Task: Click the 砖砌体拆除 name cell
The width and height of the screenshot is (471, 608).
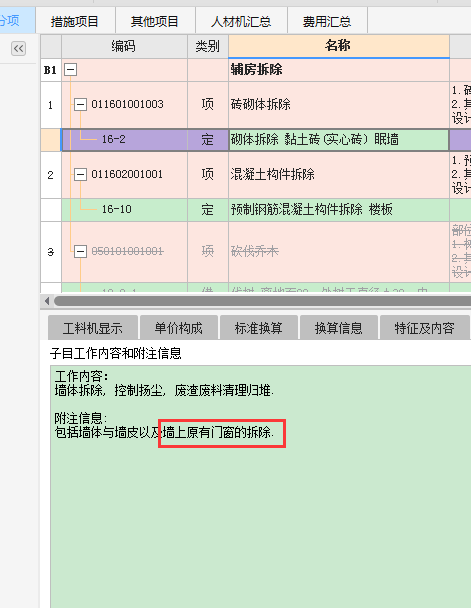Action: (x=338, y=105)
